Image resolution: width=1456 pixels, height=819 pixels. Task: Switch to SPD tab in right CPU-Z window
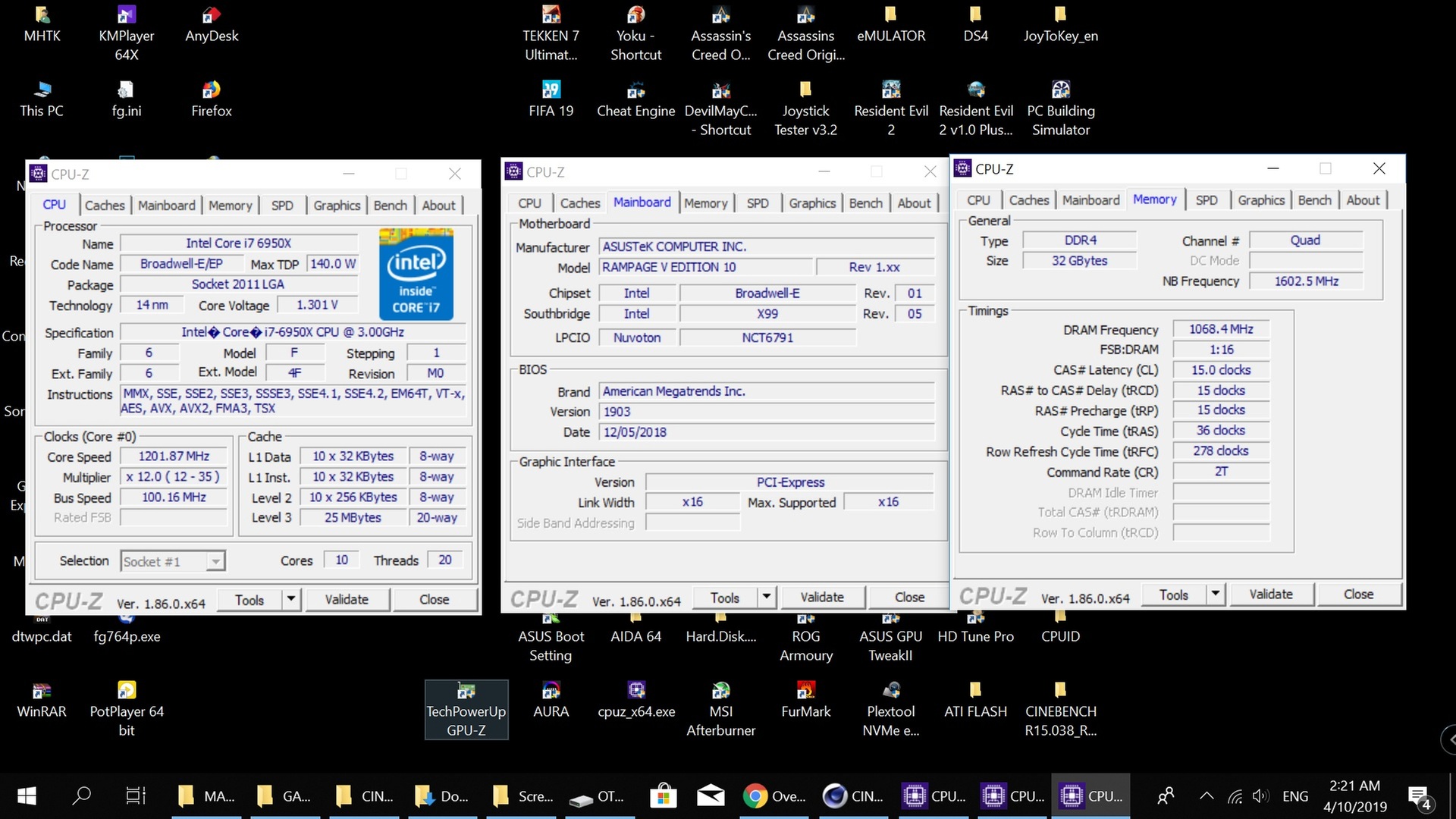pyautogui.click(x=1207, y=200)
